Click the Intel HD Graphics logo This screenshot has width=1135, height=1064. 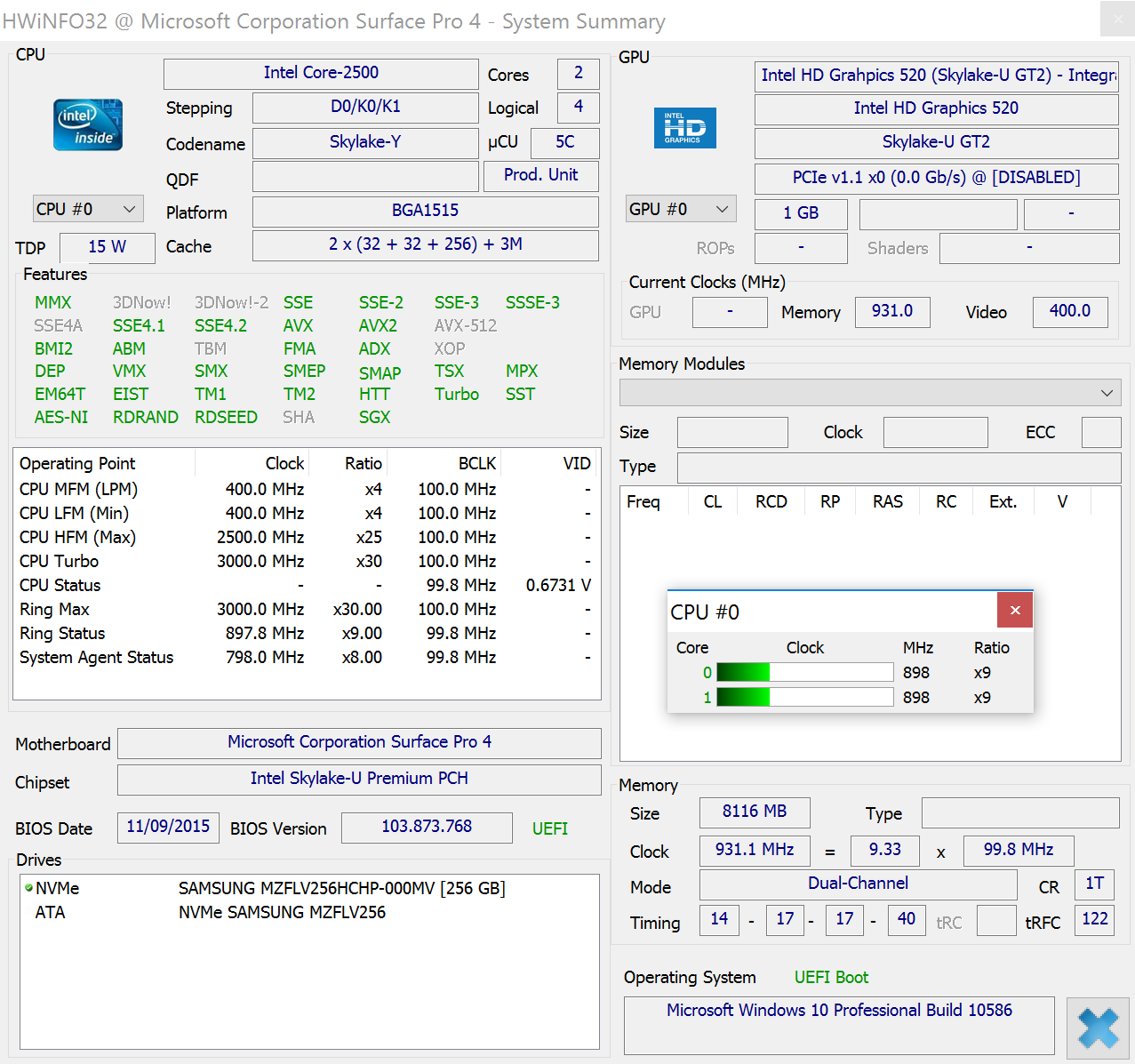point(684,128)
